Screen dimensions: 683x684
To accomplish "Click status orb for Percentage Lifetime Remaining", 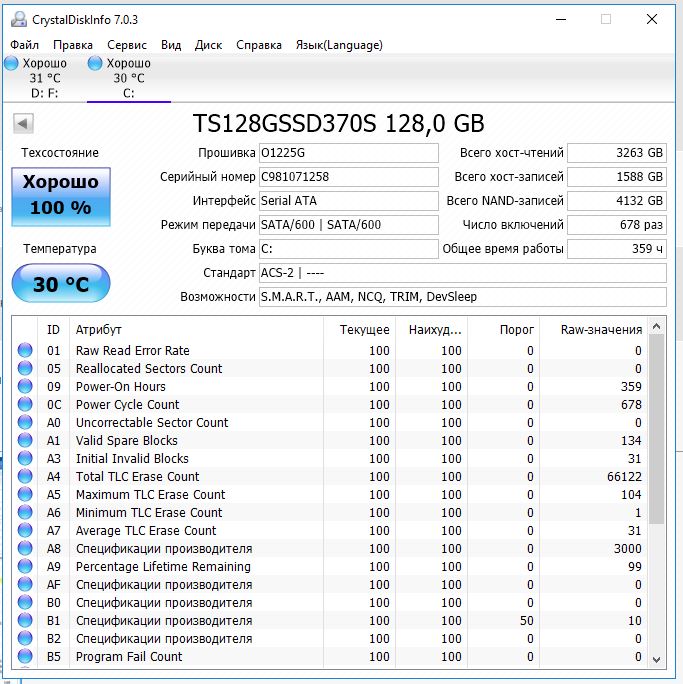I will [x=25, y=566].
